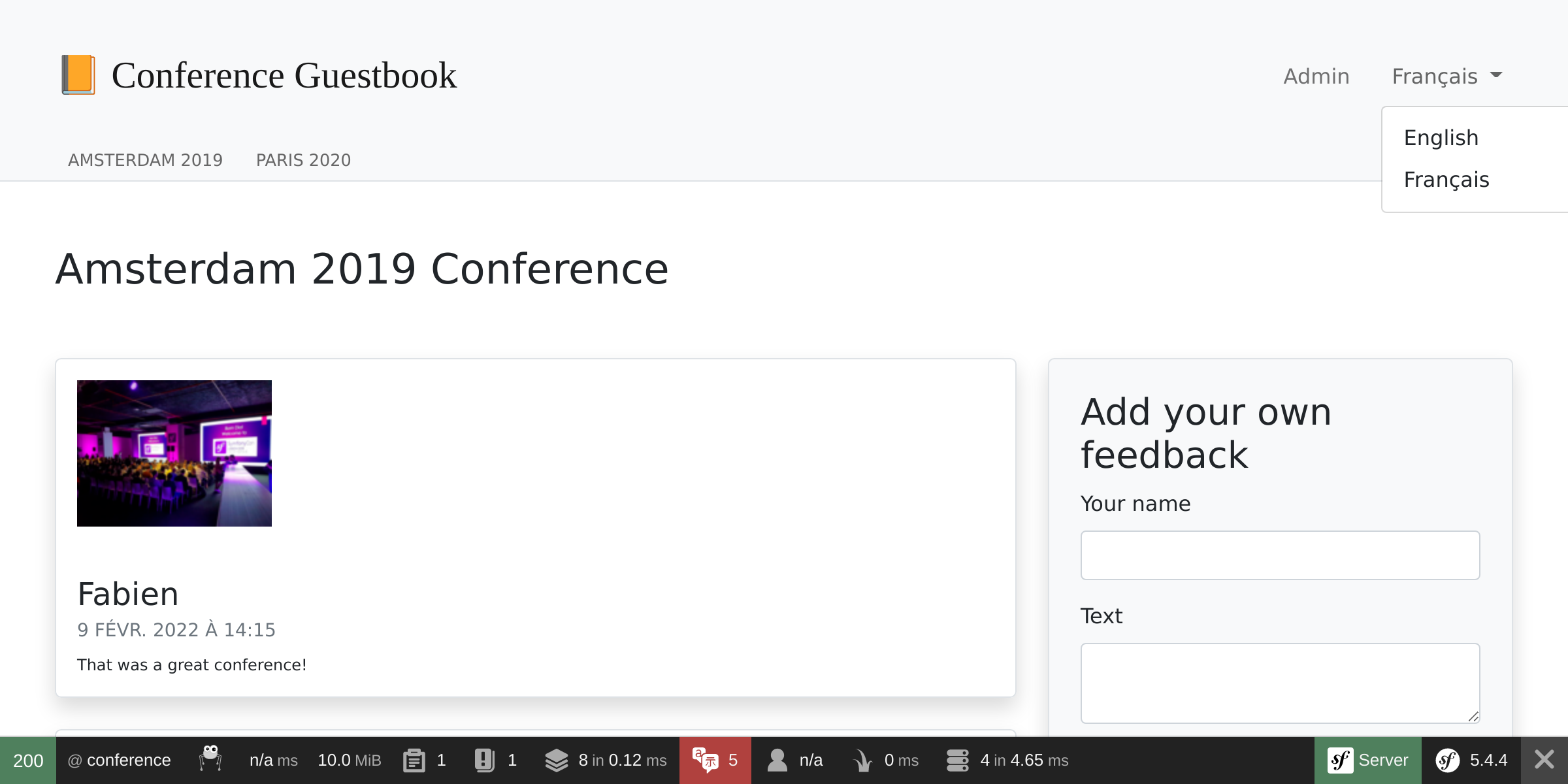The width and height of the screenshot is (1568, 784).
Task: Choose Français in the open language menu
Action: pyautogui.click(x=1446, y=179)
